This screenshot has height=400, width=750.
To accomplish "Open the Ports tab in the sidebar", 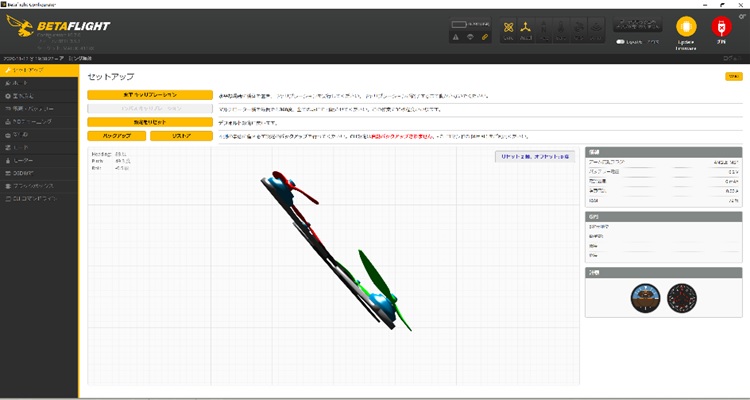I will click(x=39, y=83).
